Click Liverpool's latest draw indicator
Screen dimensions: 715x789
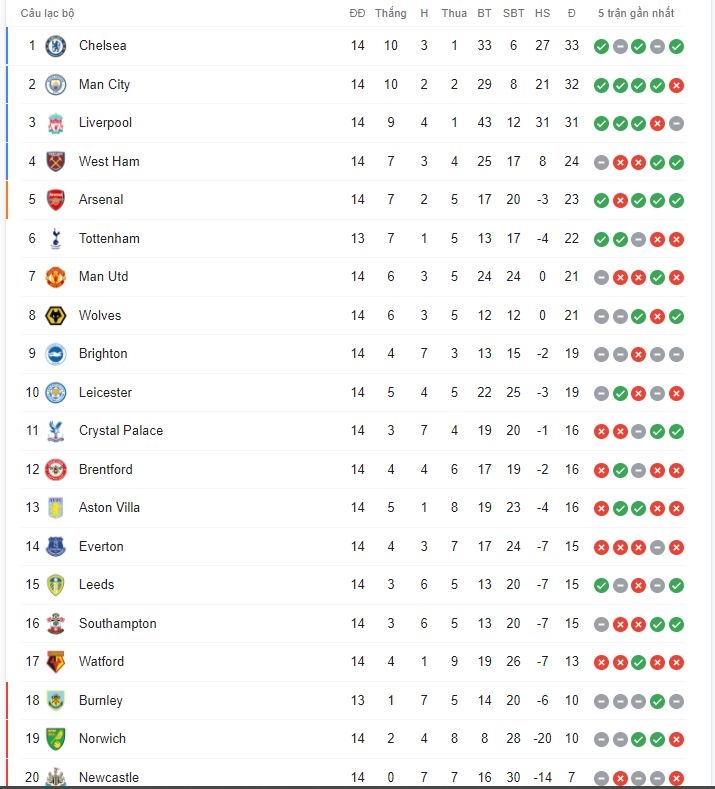pyautogui.click(x=676, y=124)
